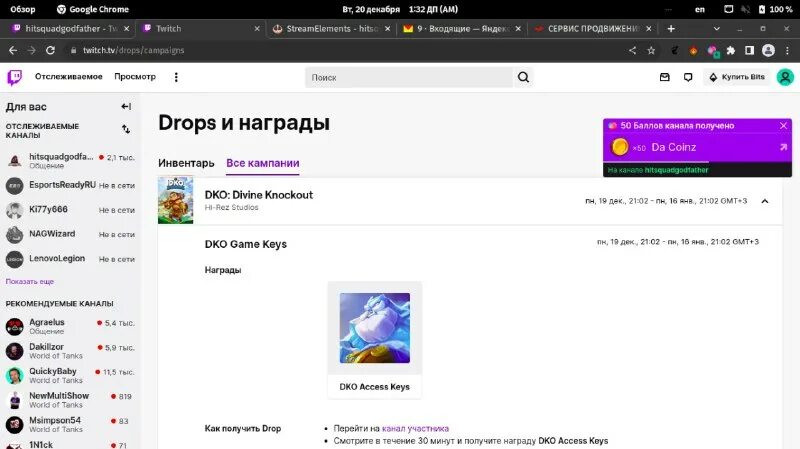Open the three-dot more menu in Twitch header

point(176,77)
